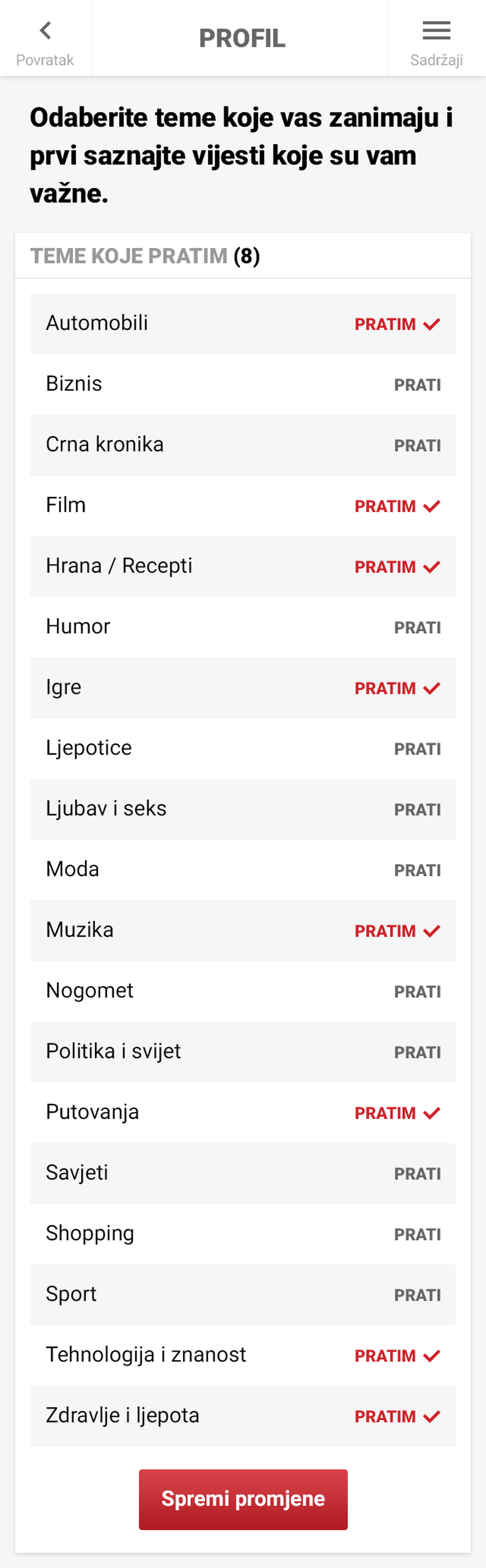The height and width of the screenshot is (1568, 486).
Task: Follow the Moda topic
Action: click(x=418, y=870)
